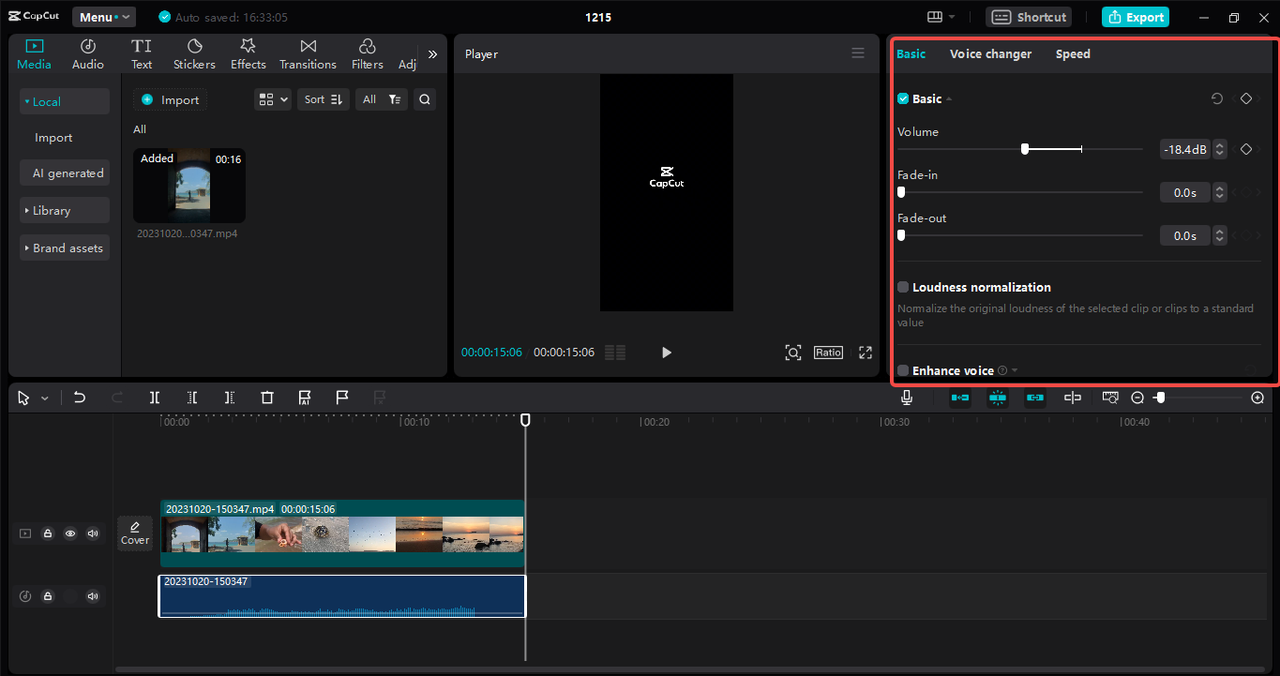Hide the video track with eye icon
1280x676 pixels.
click(x=70, y=534)
